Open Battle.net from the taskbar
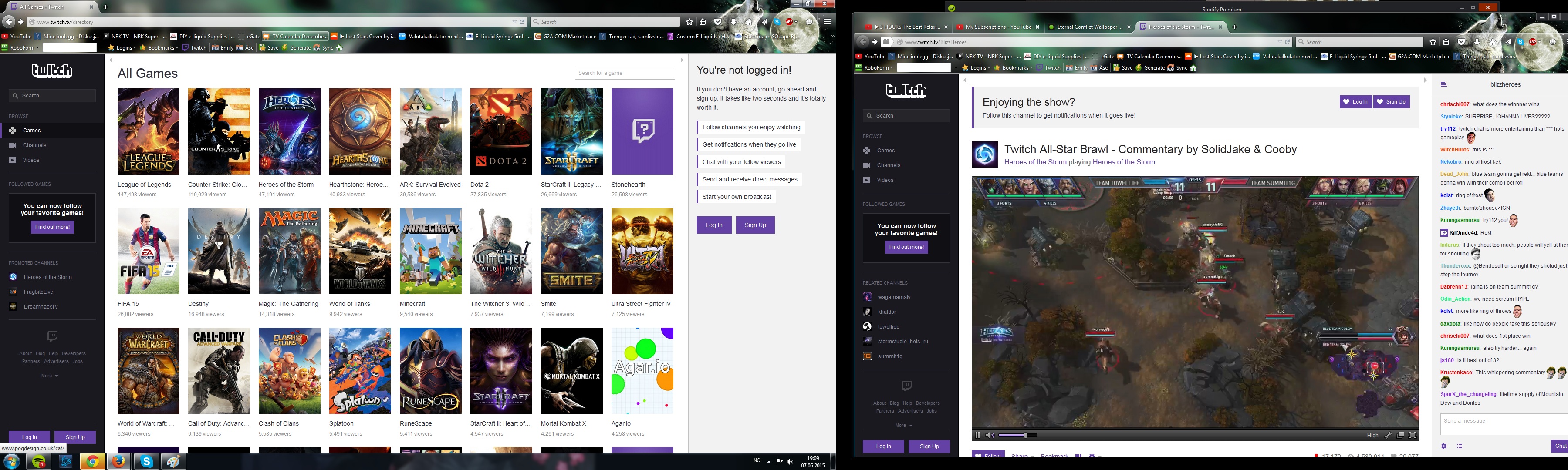Viewport: 1568px width, 470px height. pyautogui.click(x=66, y=462)
